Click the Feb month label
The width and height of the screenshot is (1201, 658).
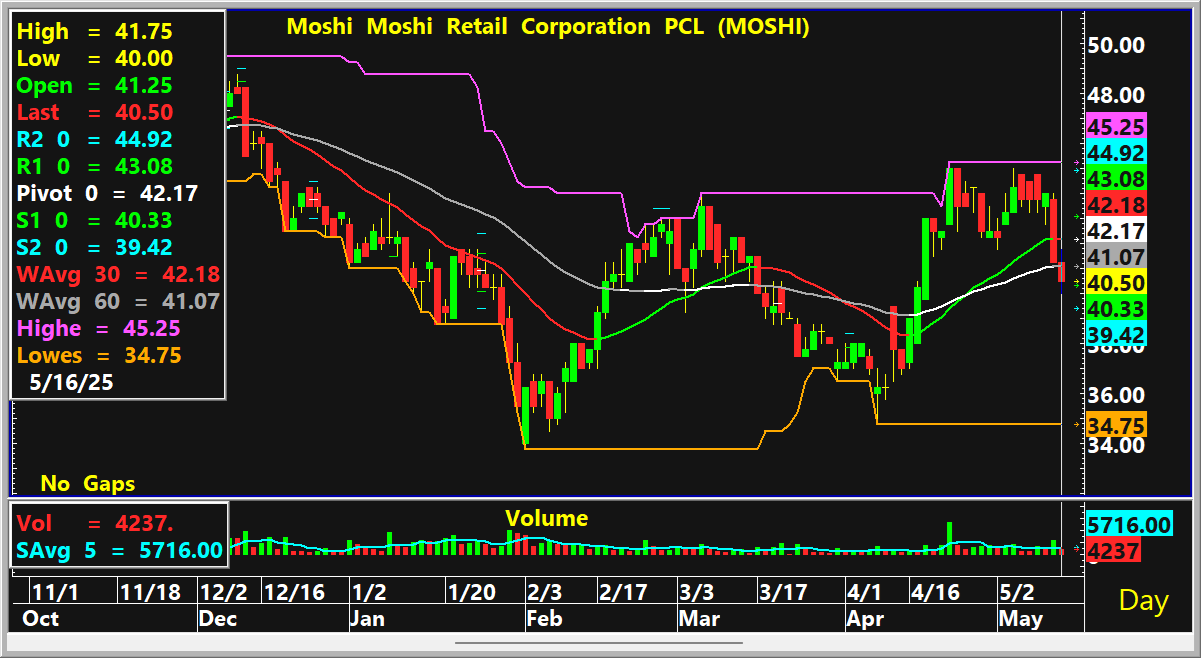point(544,620)
